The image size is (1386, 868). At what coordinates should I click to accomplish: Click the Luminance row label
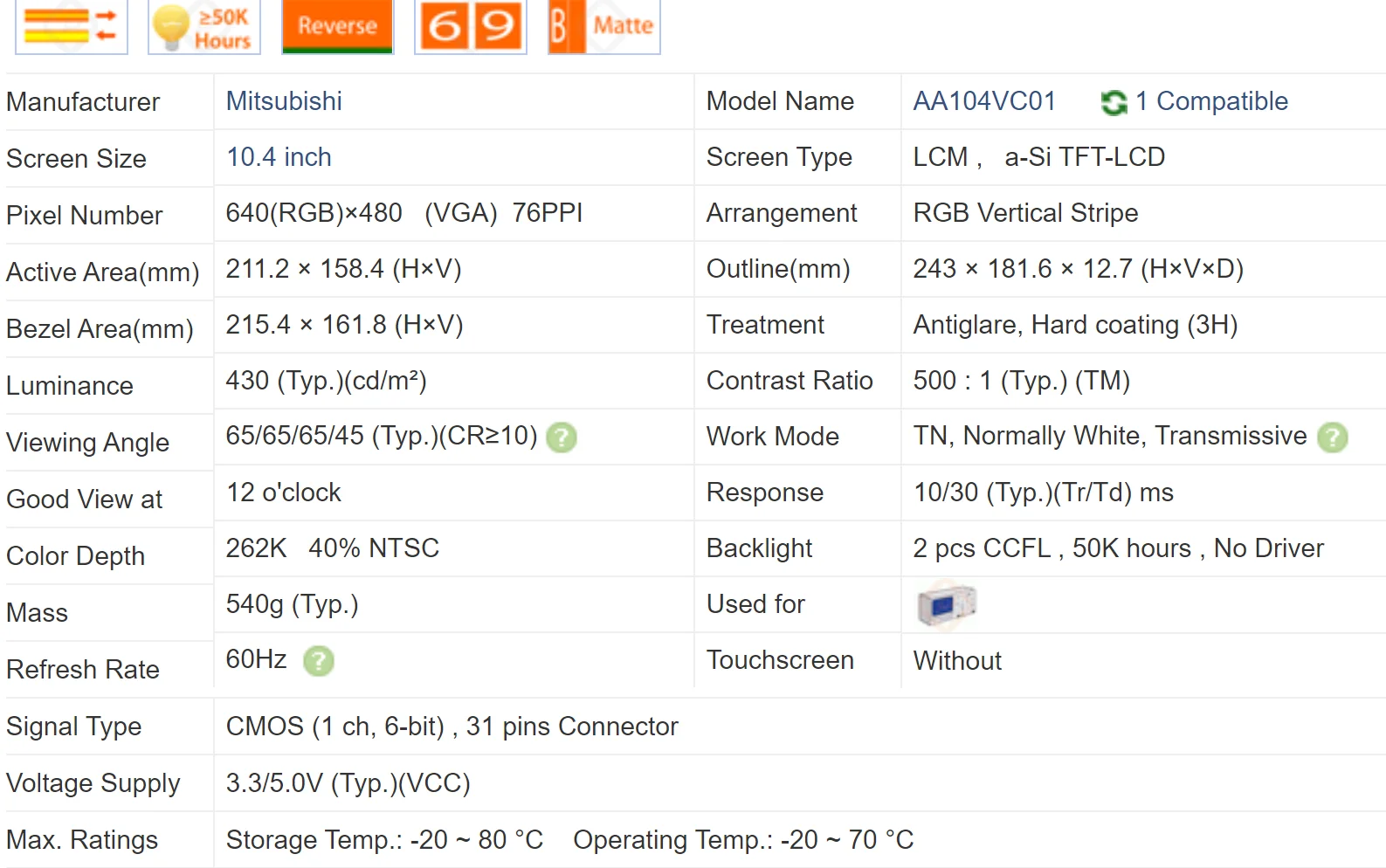70,386
